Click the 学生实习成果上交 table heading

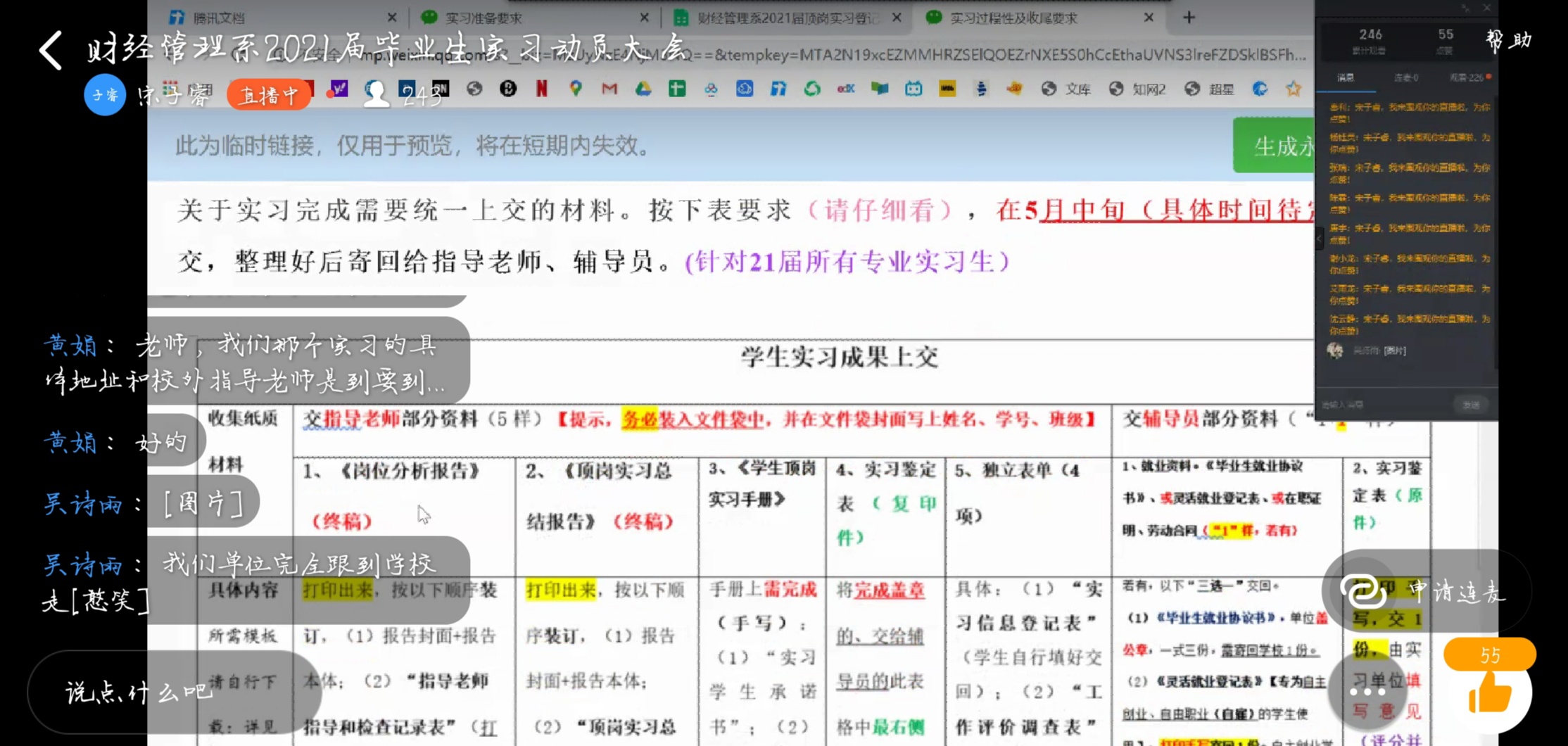tap(839, 358)
